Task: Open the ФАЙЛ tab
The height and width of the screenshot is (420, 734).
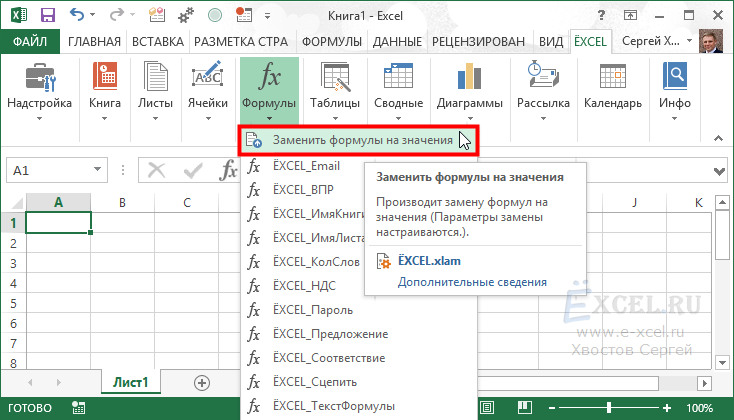Action: [30, 42]
